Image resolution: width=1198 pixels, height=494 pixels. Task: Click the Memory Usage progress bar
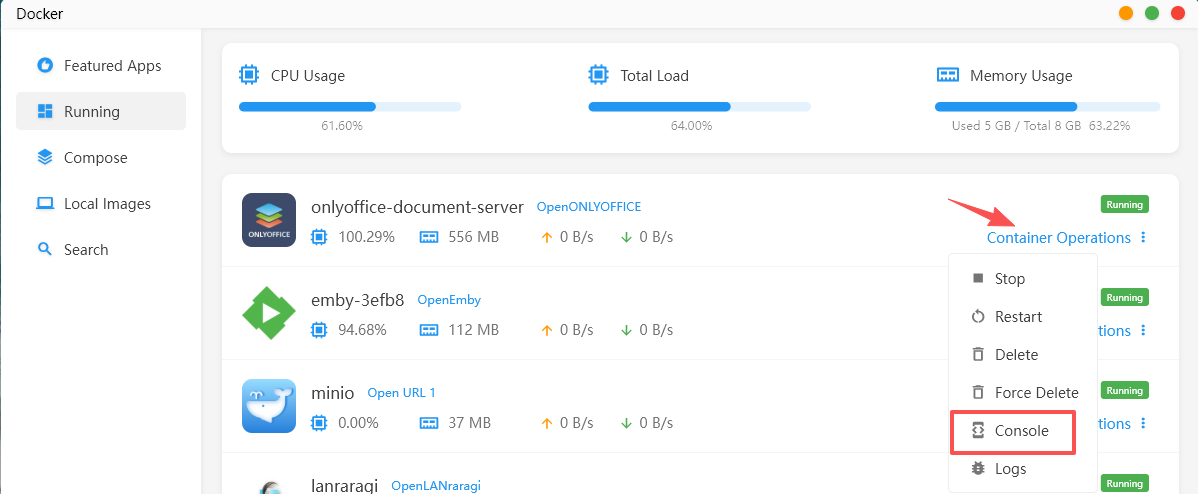click(1047, 107)
